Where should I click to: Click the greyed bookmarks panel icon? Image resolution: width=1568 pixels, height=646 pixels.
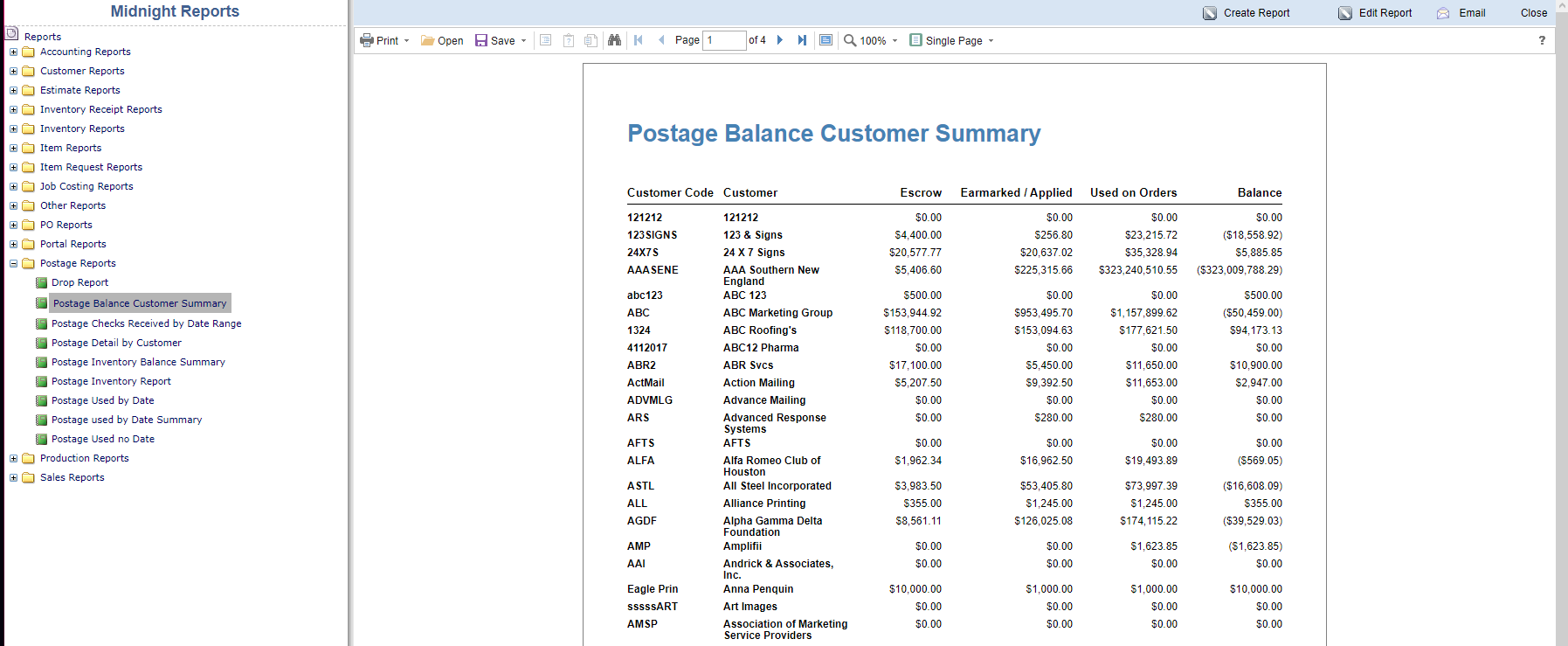pos(546,40)
